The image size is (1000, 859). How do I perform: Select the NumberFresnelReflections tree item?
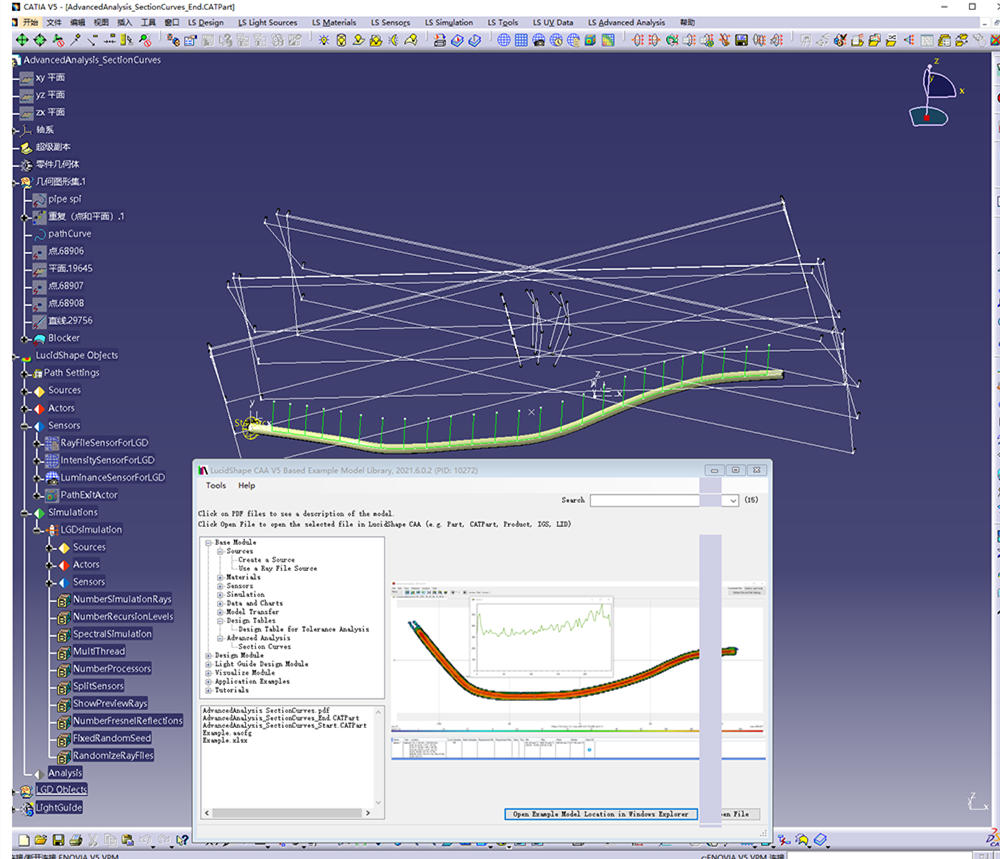click(x=128, y=721)
